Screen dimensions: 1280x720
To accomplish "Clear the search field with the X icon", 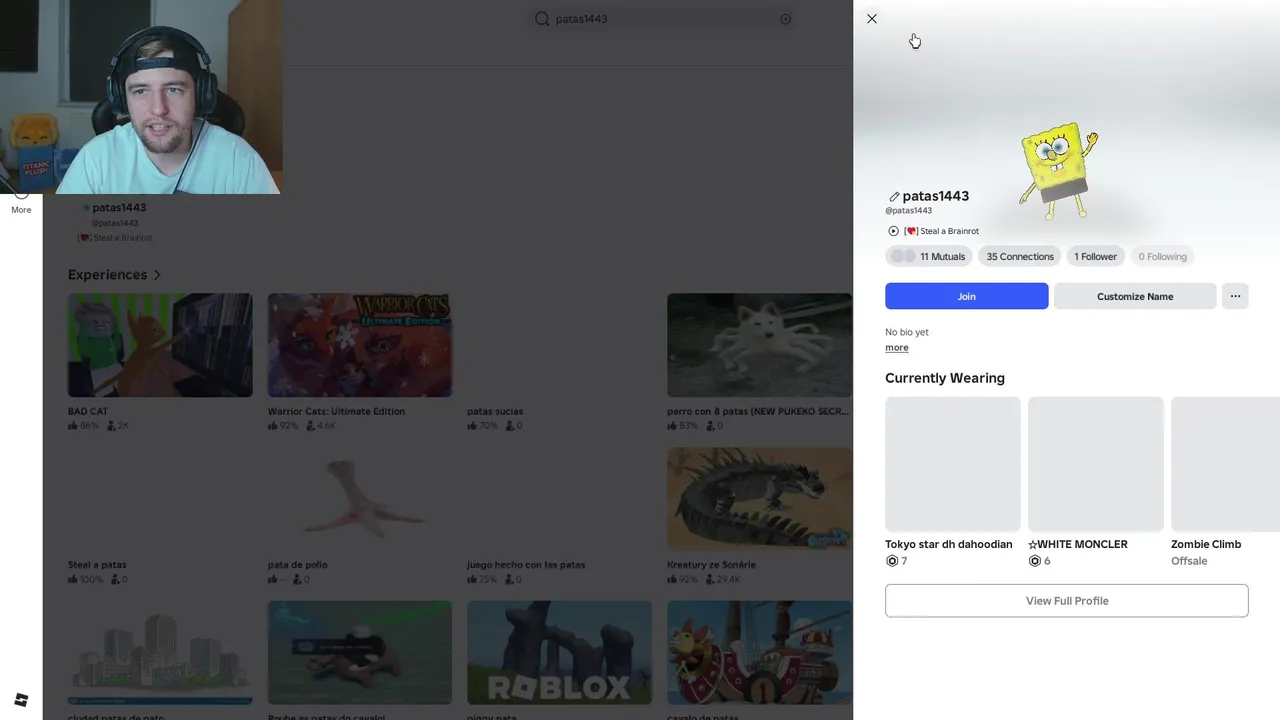I will 785,19.
